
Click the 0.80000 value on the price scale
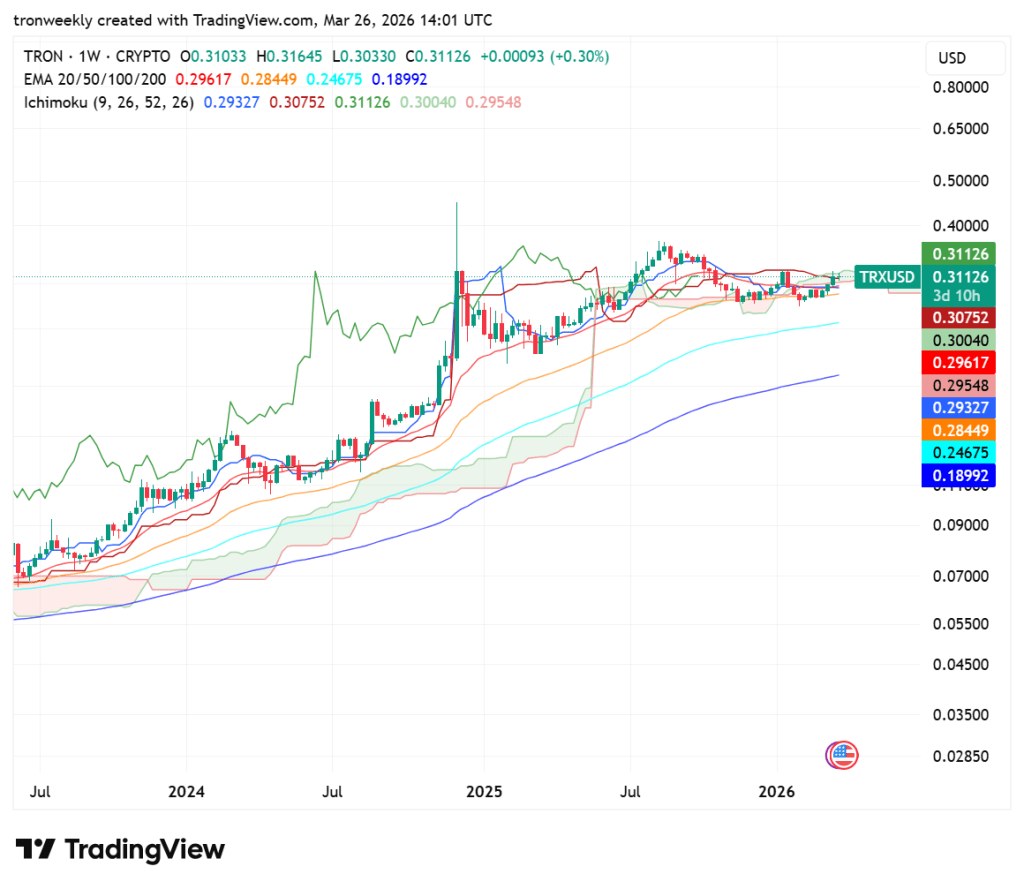(961, 86)
